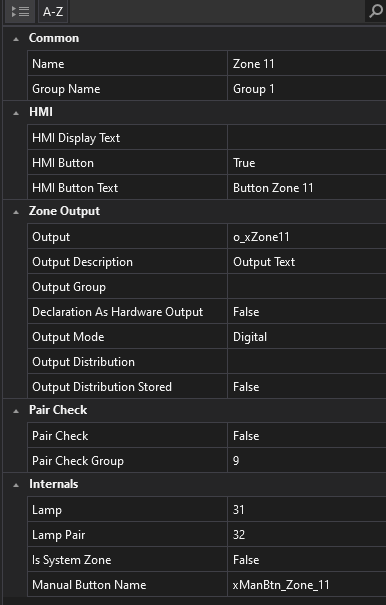Collapse the Common section
386x605 pixels.
pyautogui.click(x=16, y=39)
